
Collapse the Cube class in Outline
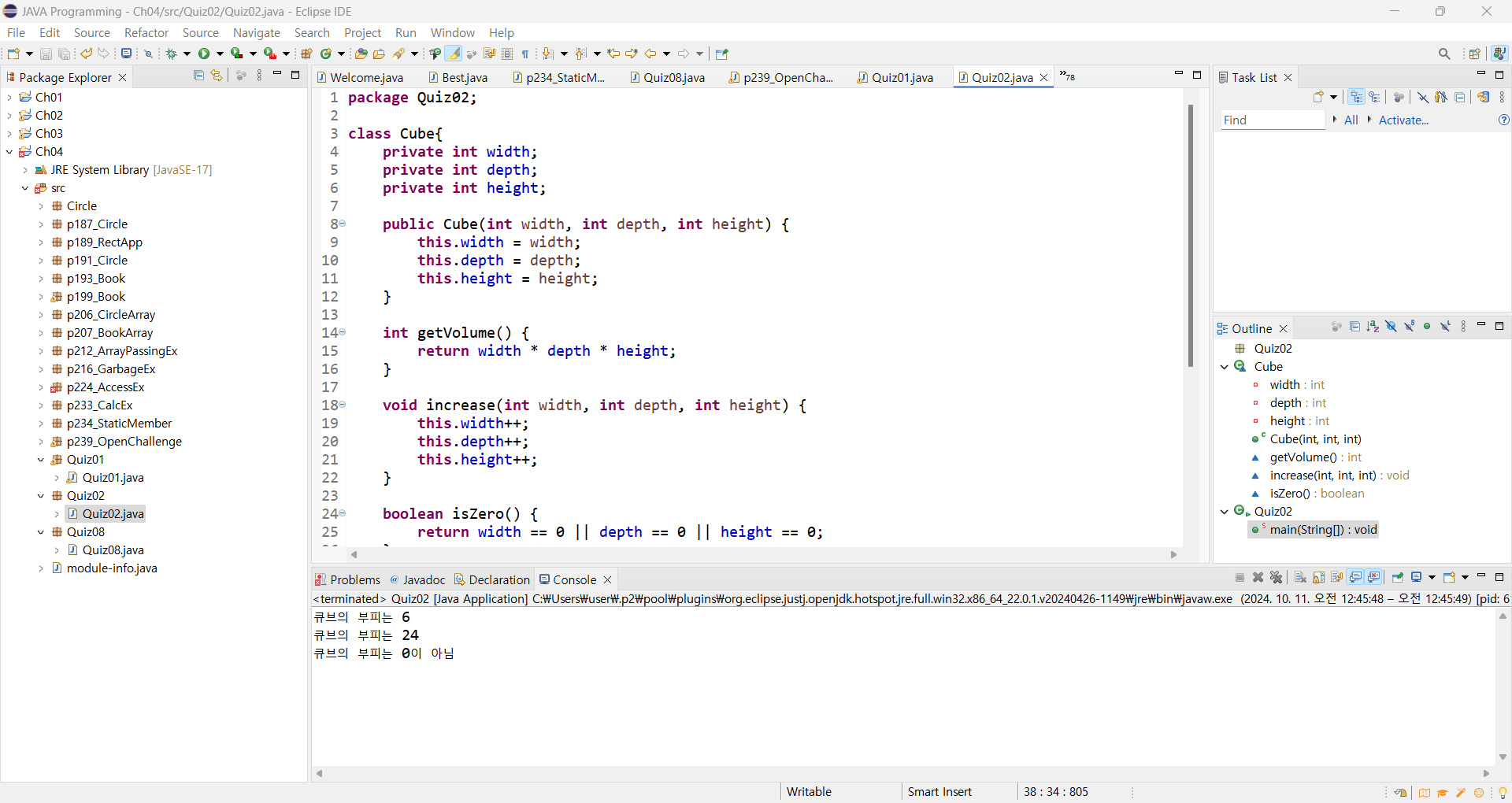tap(1225, 367)
